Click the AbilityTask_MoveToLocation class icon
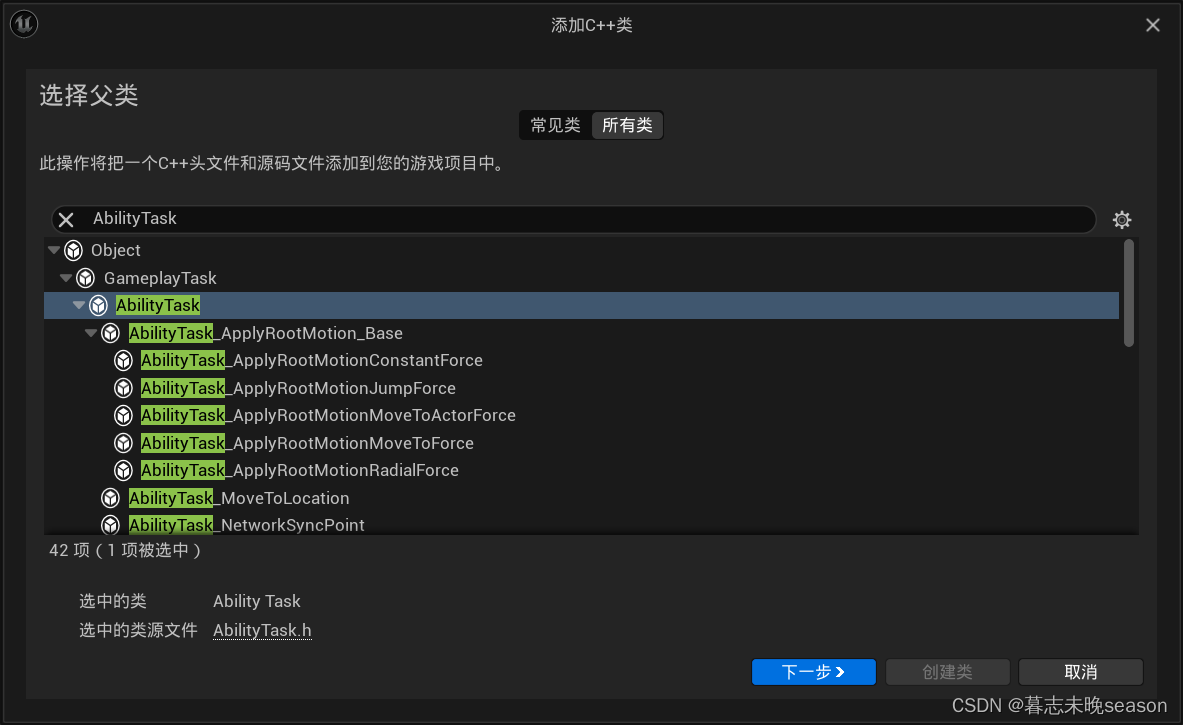This screenshot has width=1183, height=725. pyautogui.click(x=111, y=498)
